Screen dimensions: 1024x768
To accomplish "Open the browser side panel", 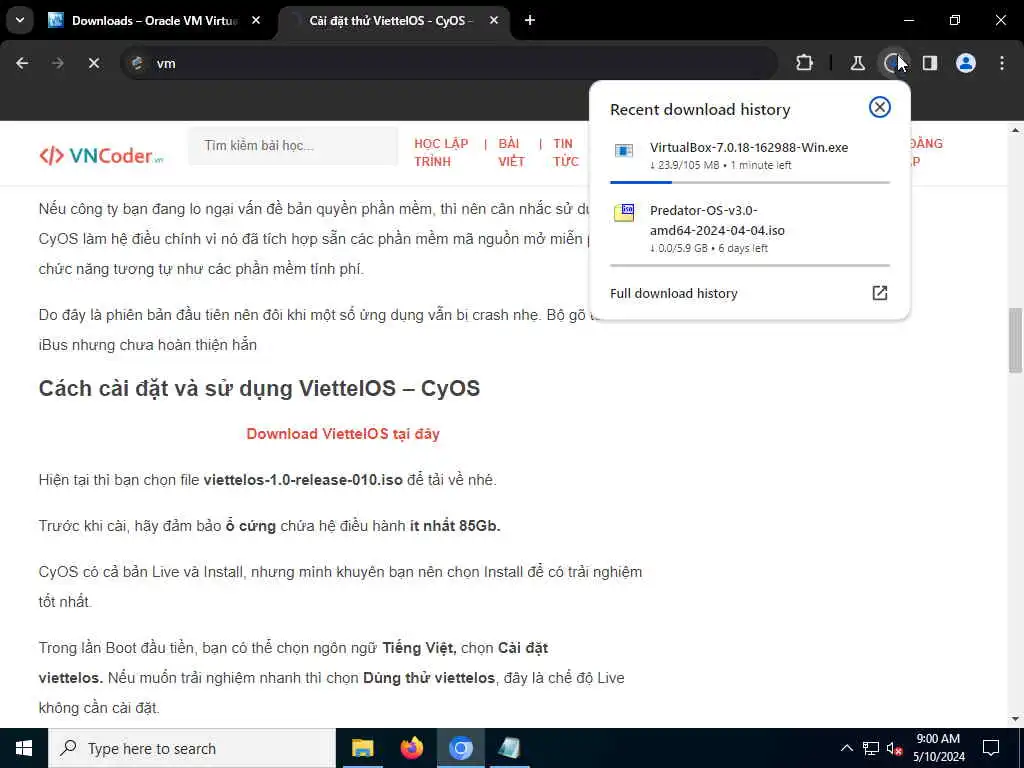I will pyautogui.click(x=930, y=63).
